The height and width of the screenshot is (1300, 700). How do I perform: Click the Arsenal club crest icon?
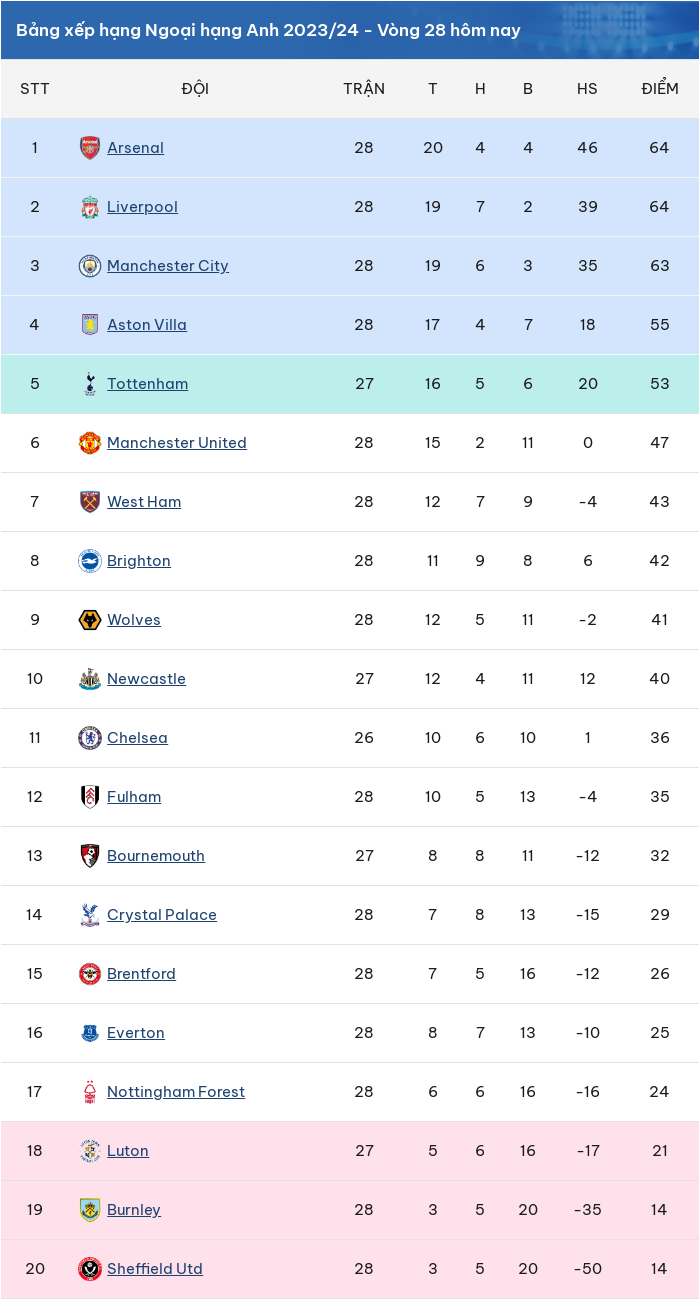click(x=90, y=148)
